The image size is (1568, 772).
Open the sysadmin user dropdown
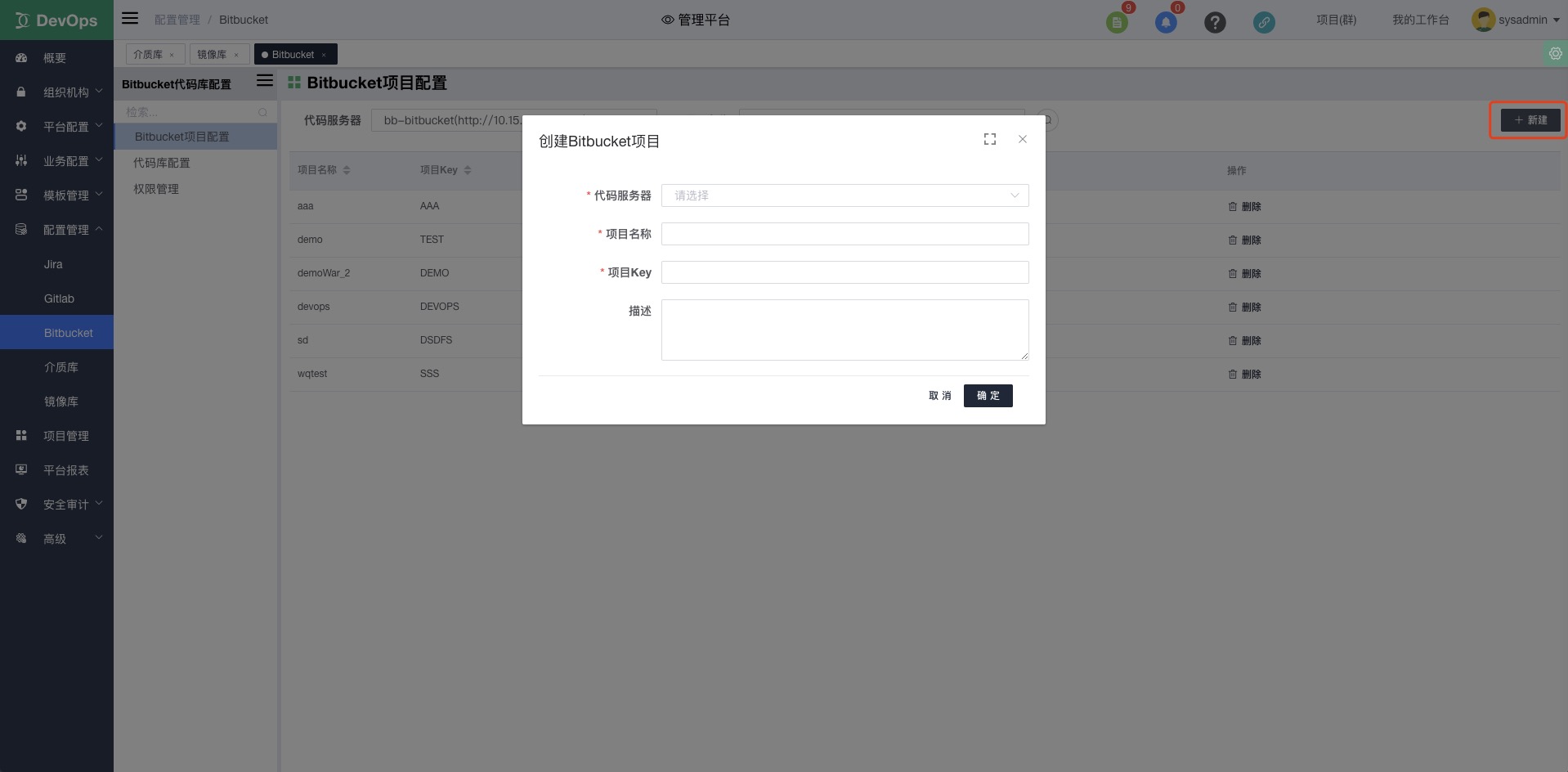tap(1529, 20)
